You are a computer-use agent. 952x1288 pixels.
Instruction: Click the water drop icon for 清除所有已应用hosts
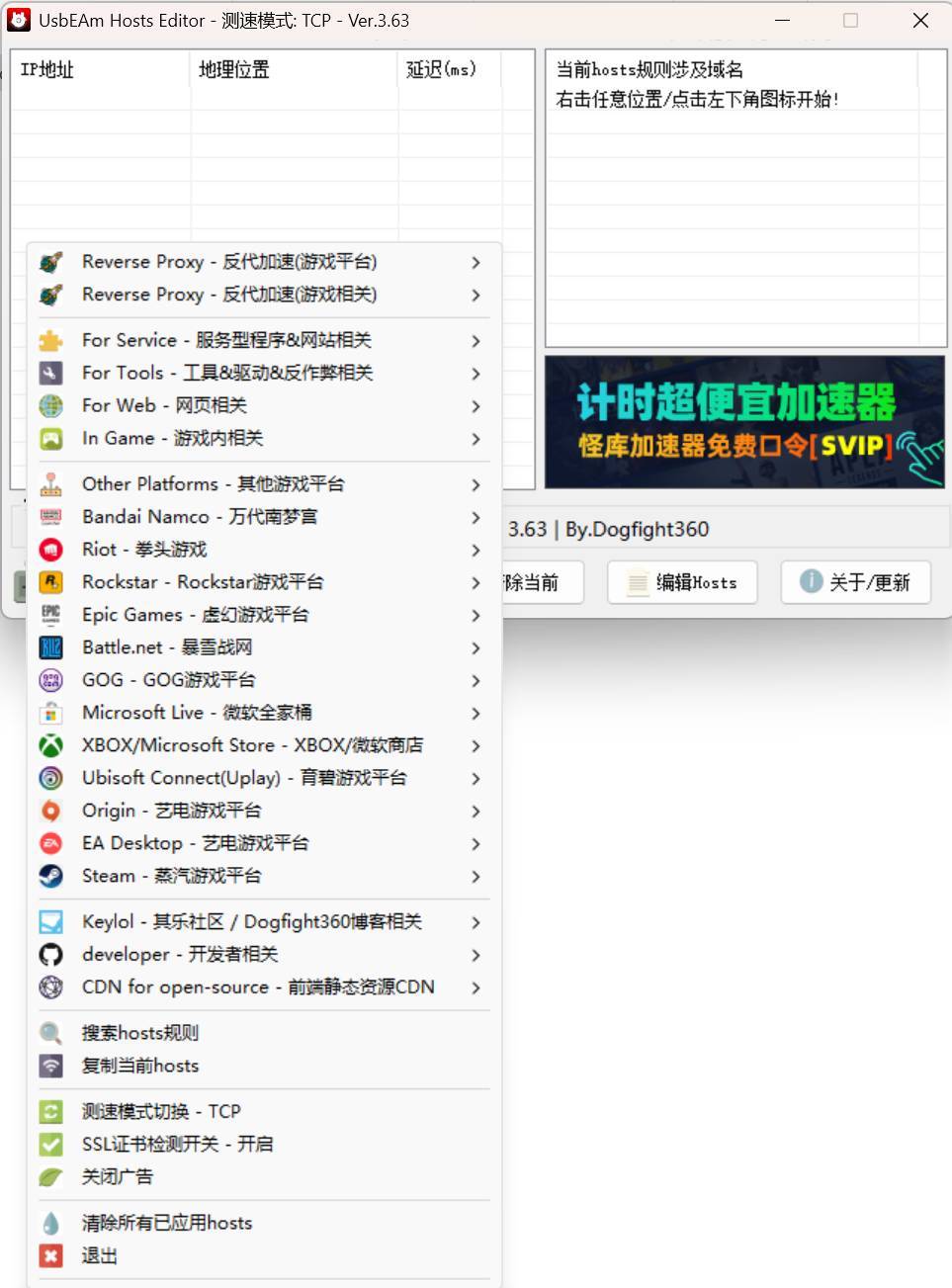tap(50, 1223)
